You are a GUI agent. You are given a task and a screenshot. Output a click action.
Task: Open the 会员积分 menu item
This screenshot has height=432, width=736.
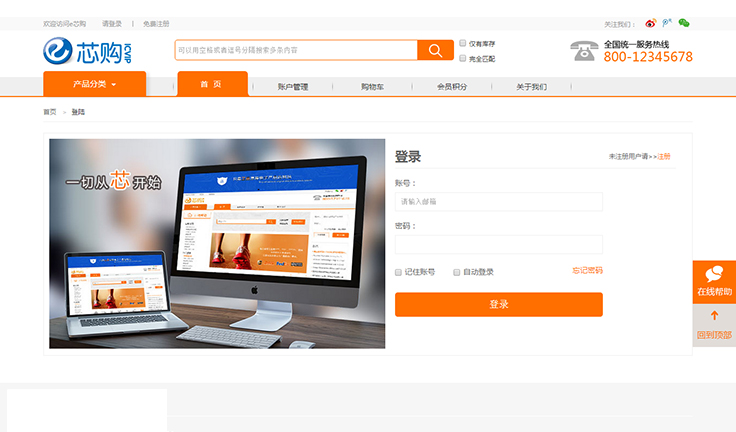pyautogui.click(x=452, y=86)
